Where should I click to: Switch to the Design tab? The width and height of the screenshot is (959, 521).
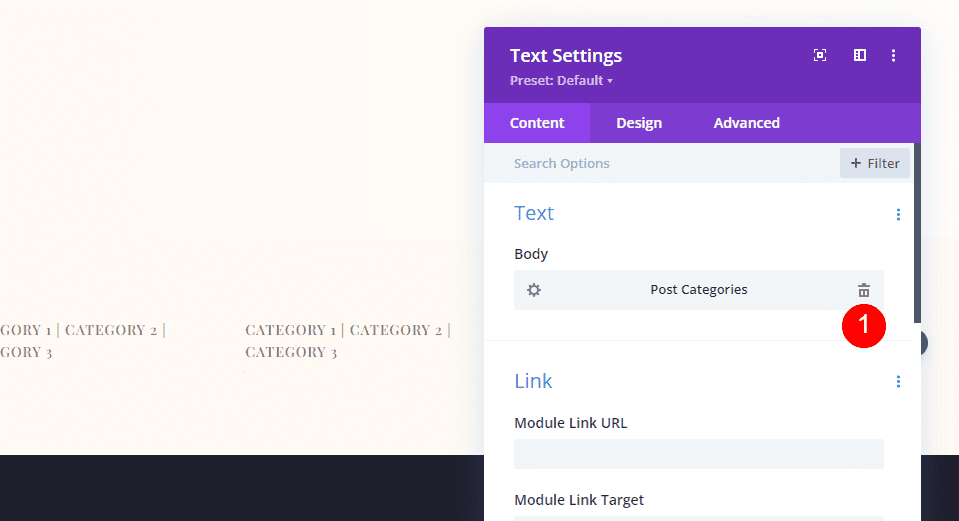[x=639, y=123]
